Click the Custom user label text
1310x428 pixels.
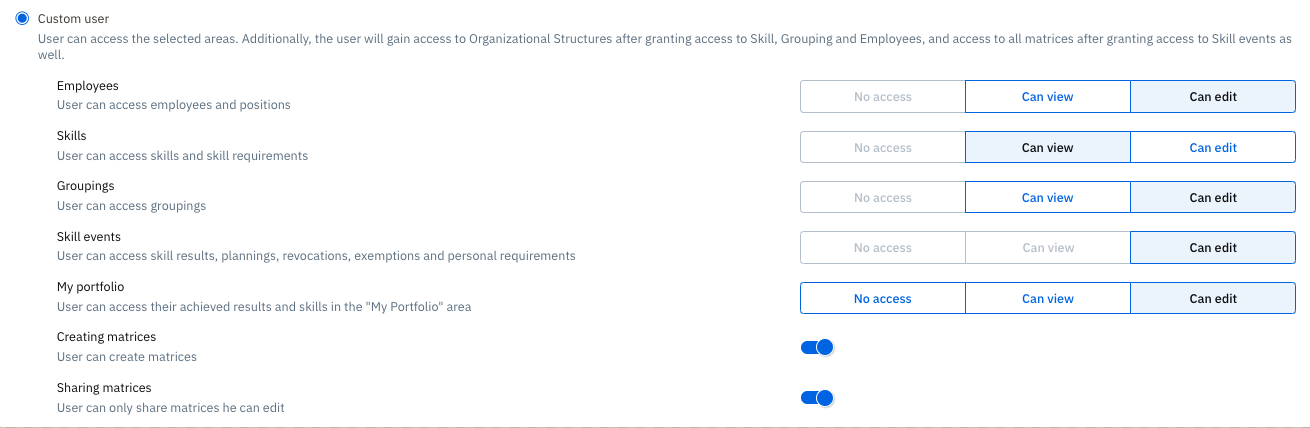74,19
